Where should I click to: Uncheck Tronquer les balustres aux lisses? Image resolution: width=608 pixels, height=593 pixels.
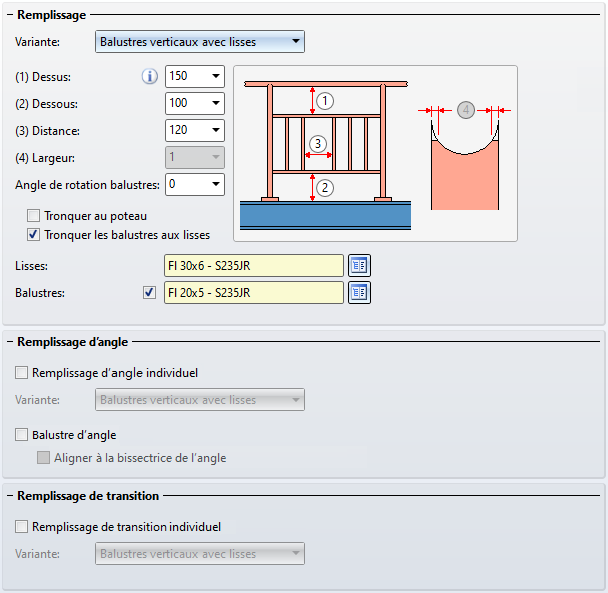[33, 235]
